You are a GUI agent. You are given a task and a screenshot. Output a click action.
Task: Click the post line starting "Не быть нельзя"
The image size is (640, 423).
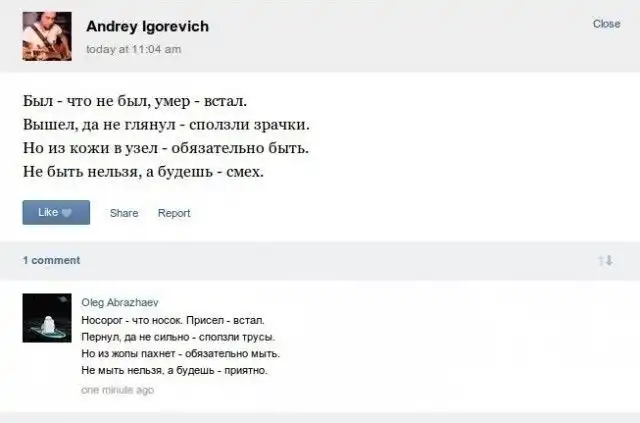142,172
